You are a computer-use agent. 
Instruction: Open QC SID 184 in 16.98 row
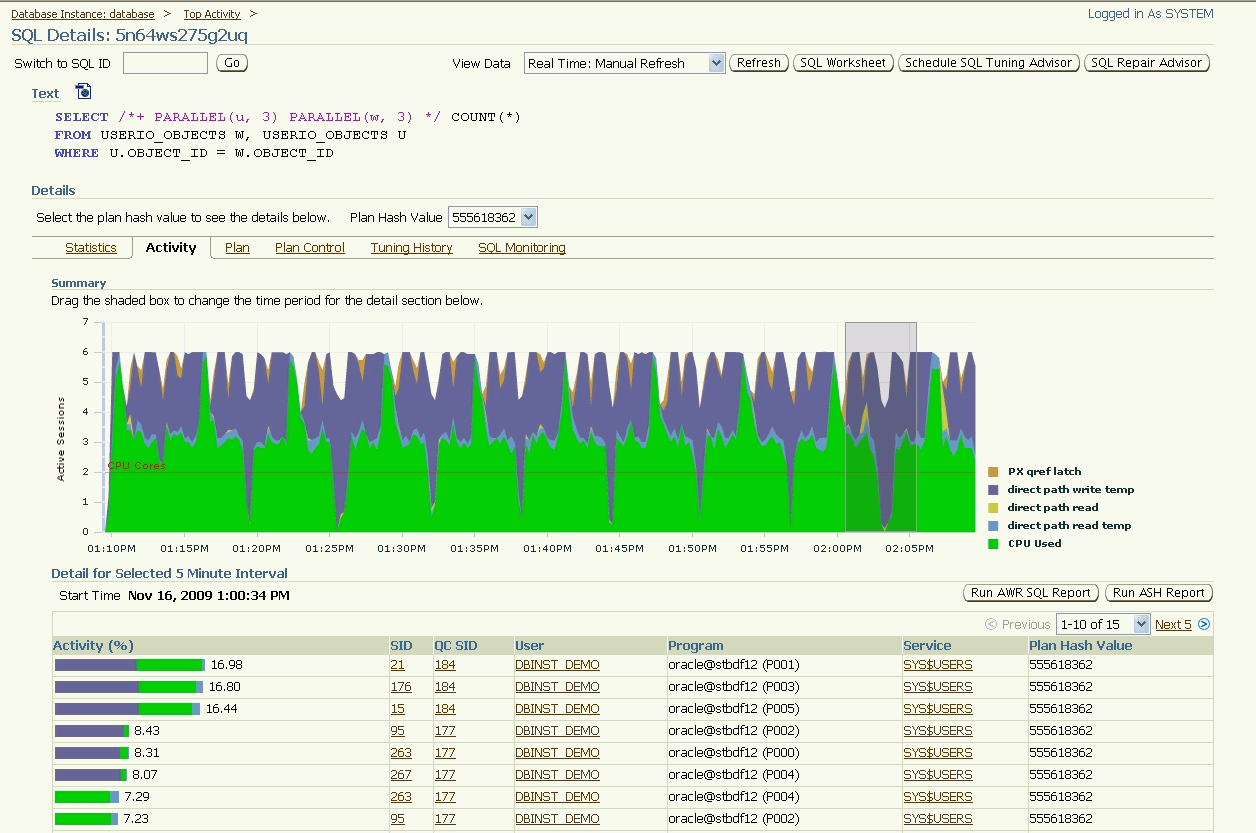pos(444,665)
